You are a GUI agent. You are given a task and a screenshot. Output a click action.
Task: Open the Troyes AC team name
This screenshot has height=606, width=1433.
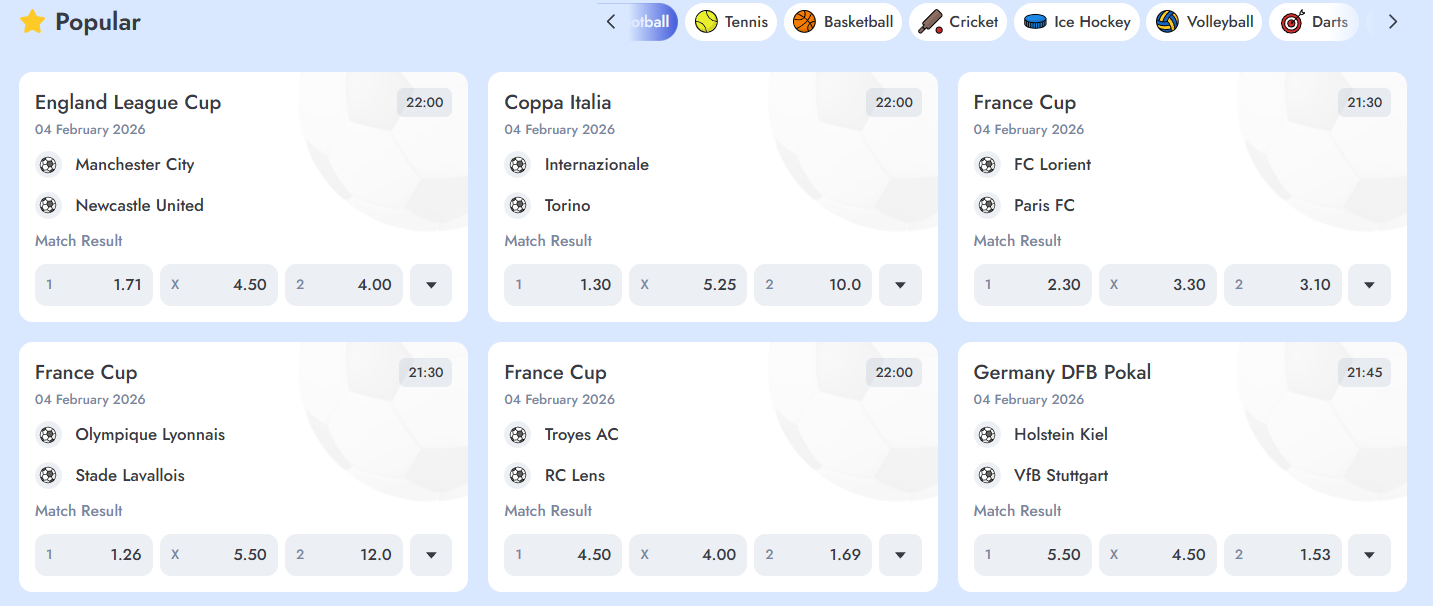click(581, 435)
